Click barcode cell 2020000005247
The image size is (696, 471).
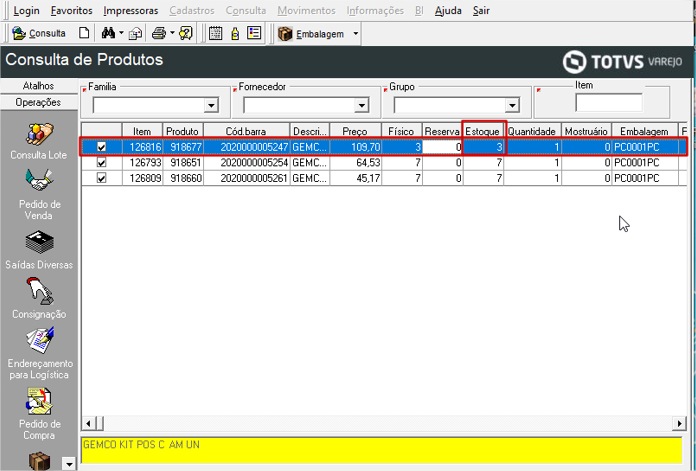point(247,147)
